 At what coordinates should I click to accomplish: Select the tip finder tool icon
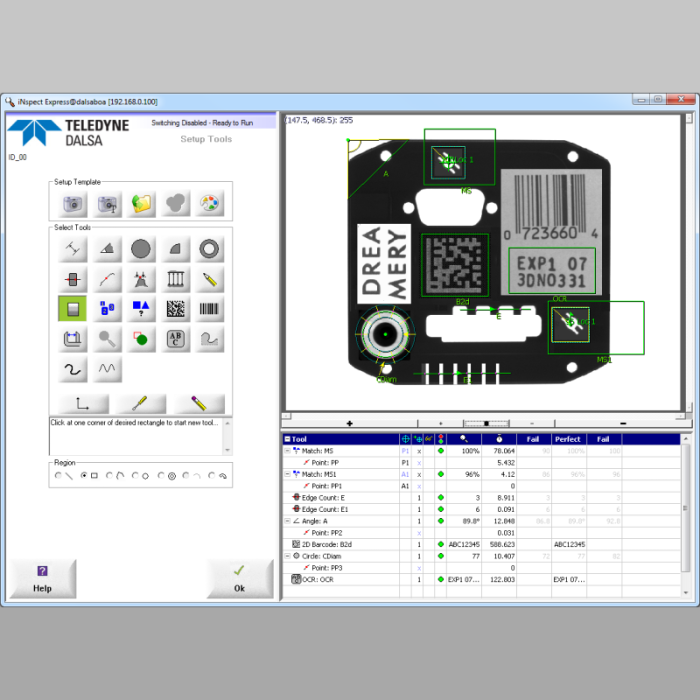[141, 279]
